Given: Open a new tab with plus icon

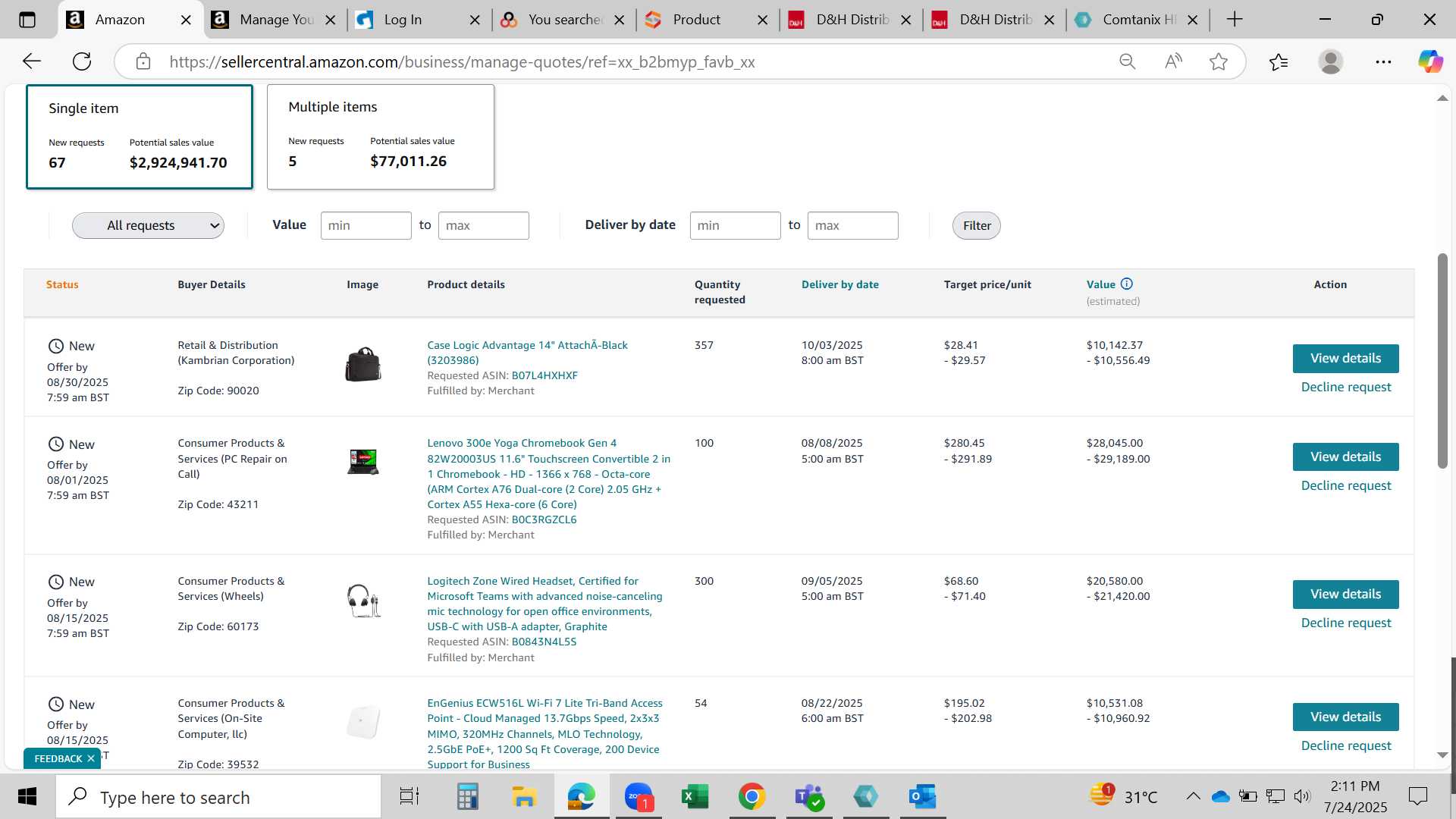Looking at the screenshot, I should 1235,20.
